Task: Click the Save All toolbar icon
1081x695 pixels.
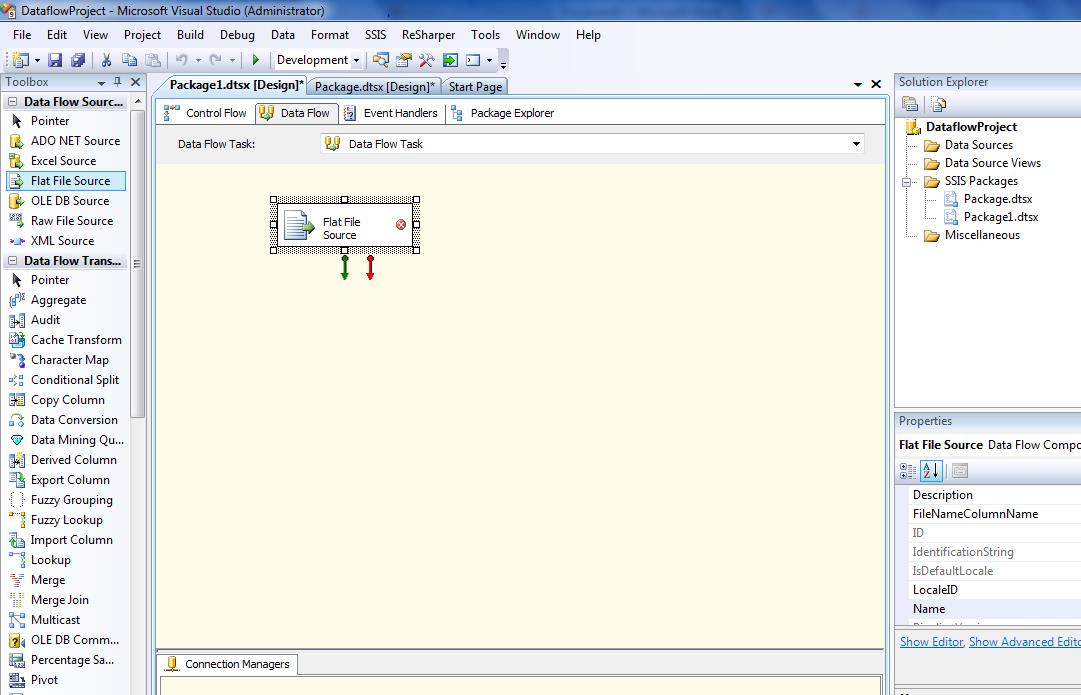Action: point(77,60)
